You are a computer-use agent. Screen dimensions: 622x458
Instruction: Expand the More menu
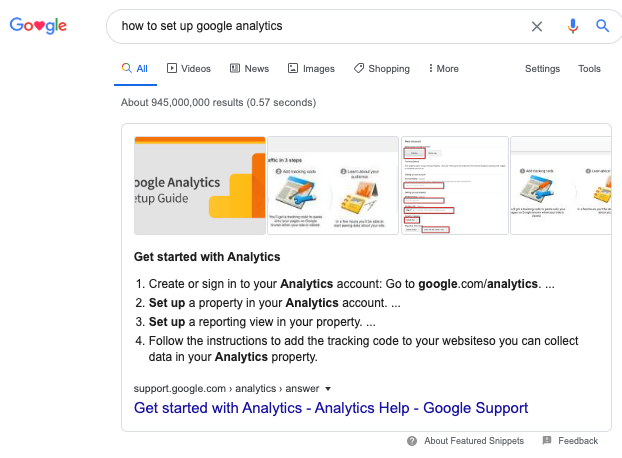pos(443,69)
